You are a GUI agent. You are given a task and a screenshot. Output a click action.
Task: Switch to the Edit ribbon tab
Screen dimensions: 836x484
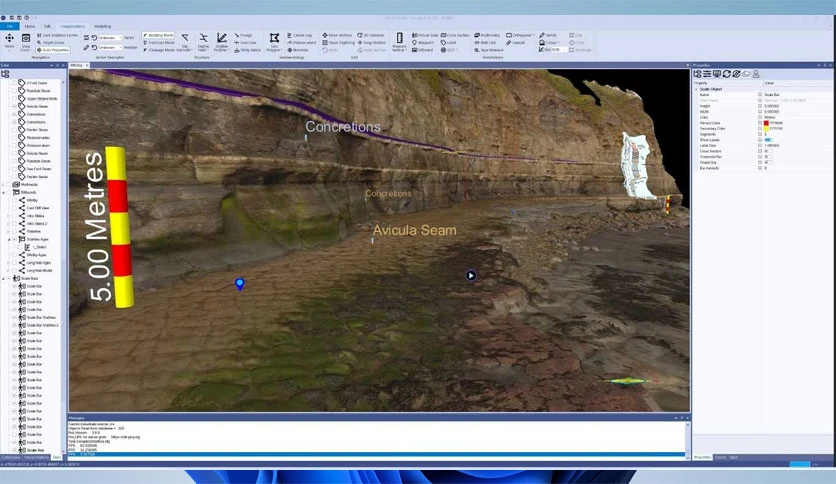[x=47, y=26]
